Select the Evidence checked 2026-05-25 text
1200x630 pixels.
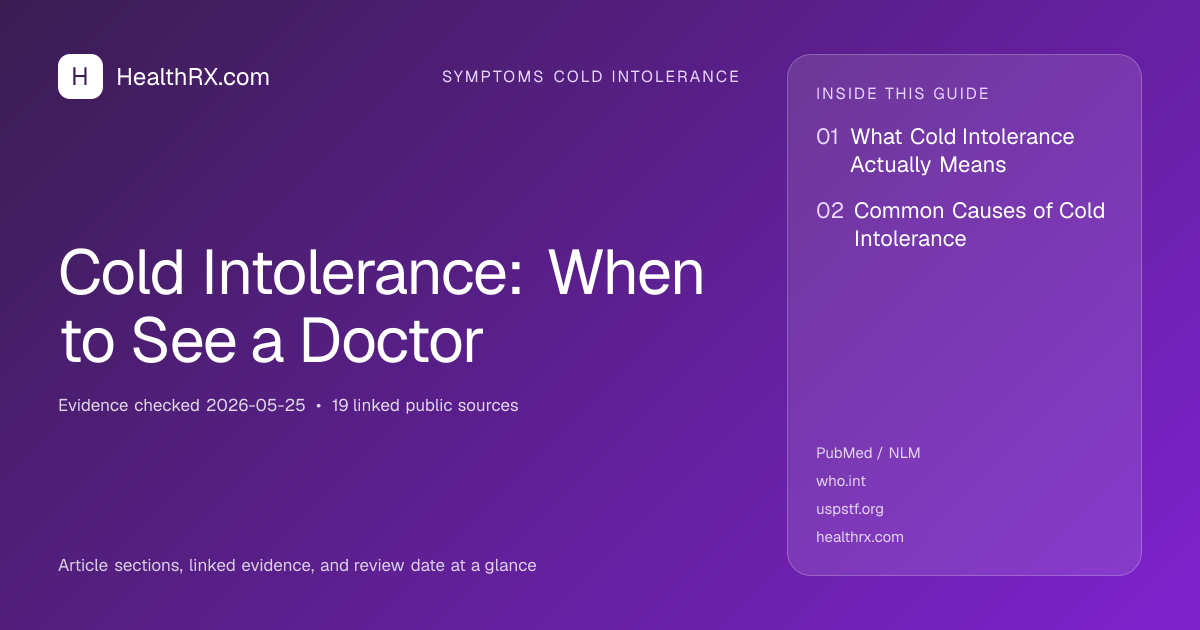181,406
